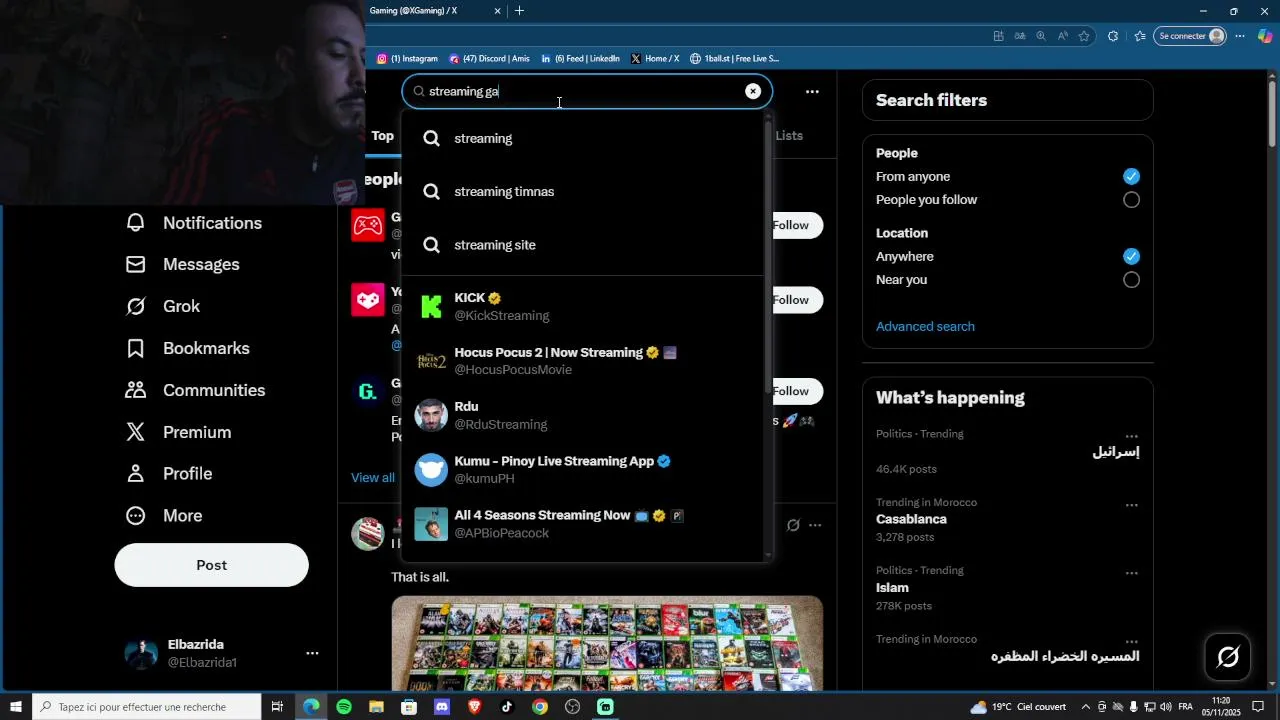
Task: Open new browser tab with plus
Action: (x=519, y=11)
